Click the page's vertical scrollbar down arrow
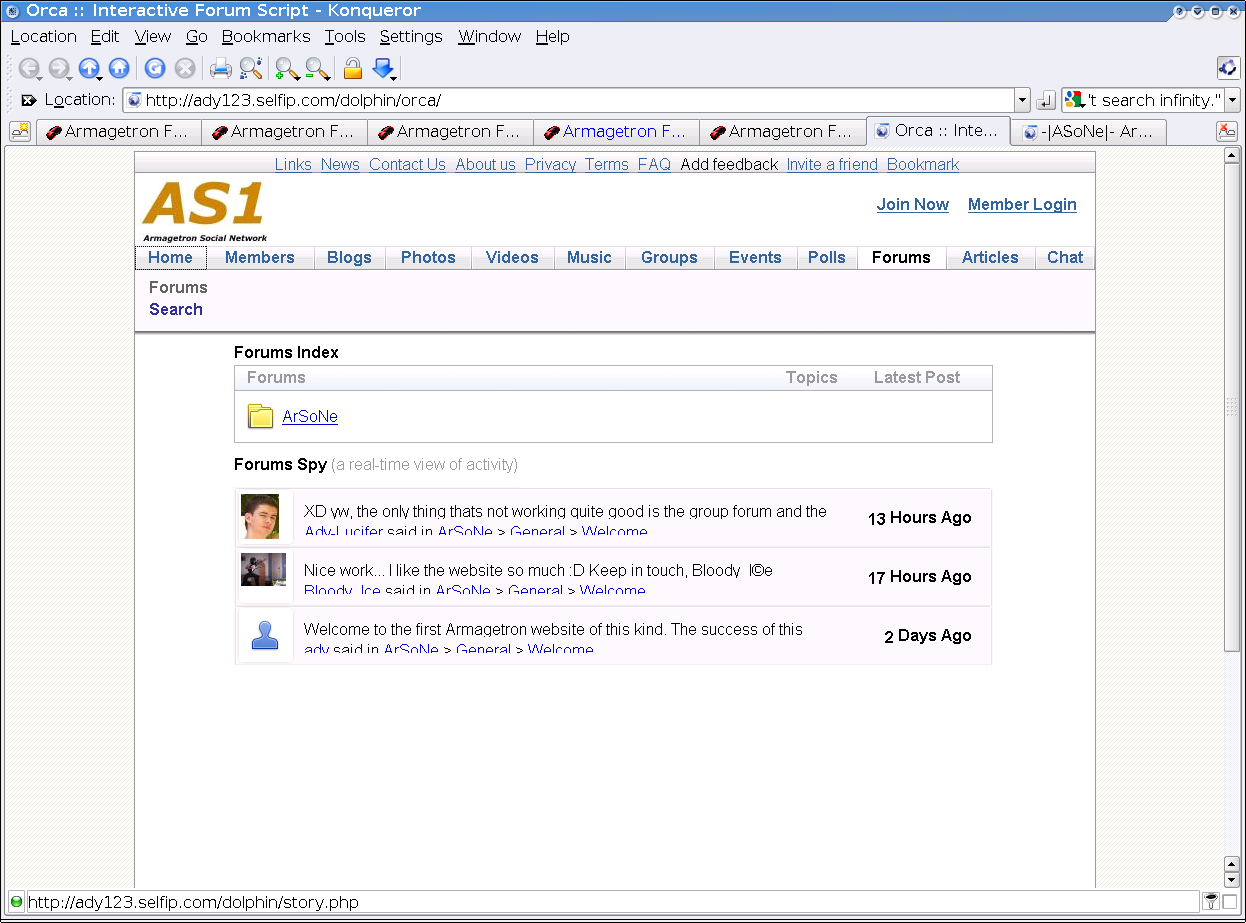Screen dimensions: 1246x923 tap(1232, 879)
